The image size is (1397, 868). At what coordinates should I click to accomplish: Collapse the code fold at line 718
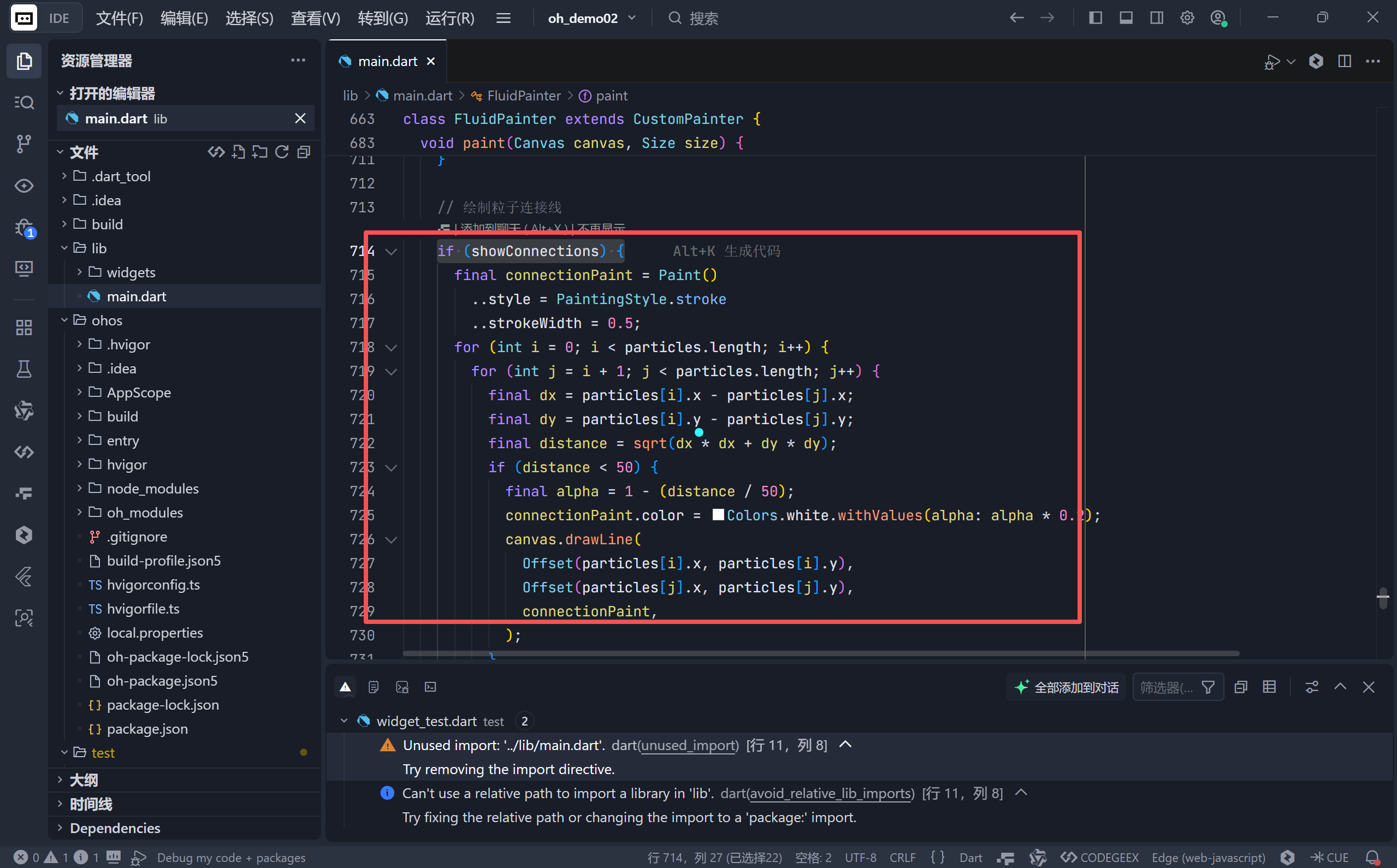pos(391,348)
